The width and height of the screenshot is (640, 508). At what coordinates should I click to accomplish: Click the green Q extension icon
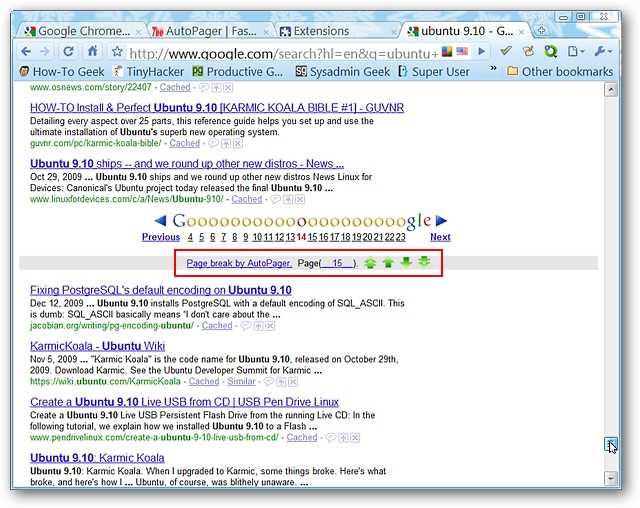pos(551,51)
